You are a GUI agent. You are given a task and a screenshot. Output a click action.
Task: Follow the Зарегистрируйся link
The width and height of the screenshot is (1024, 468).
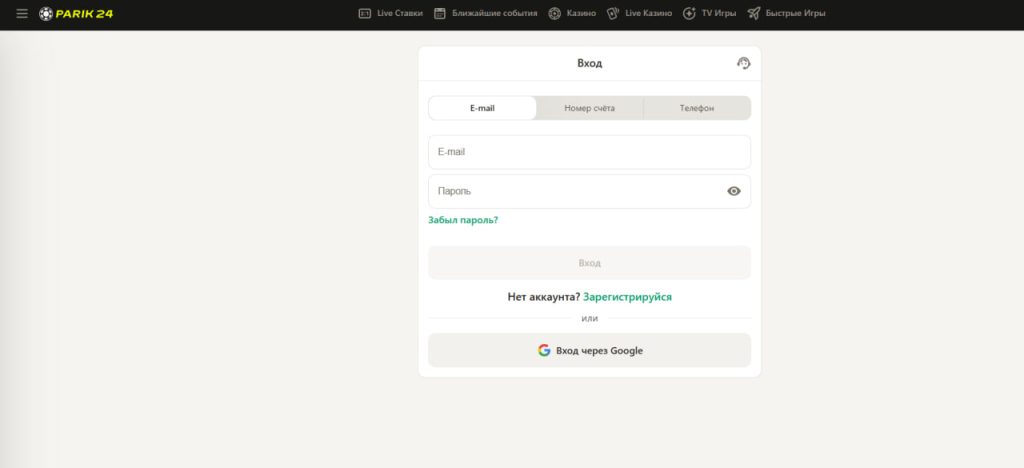click(628, 297)
